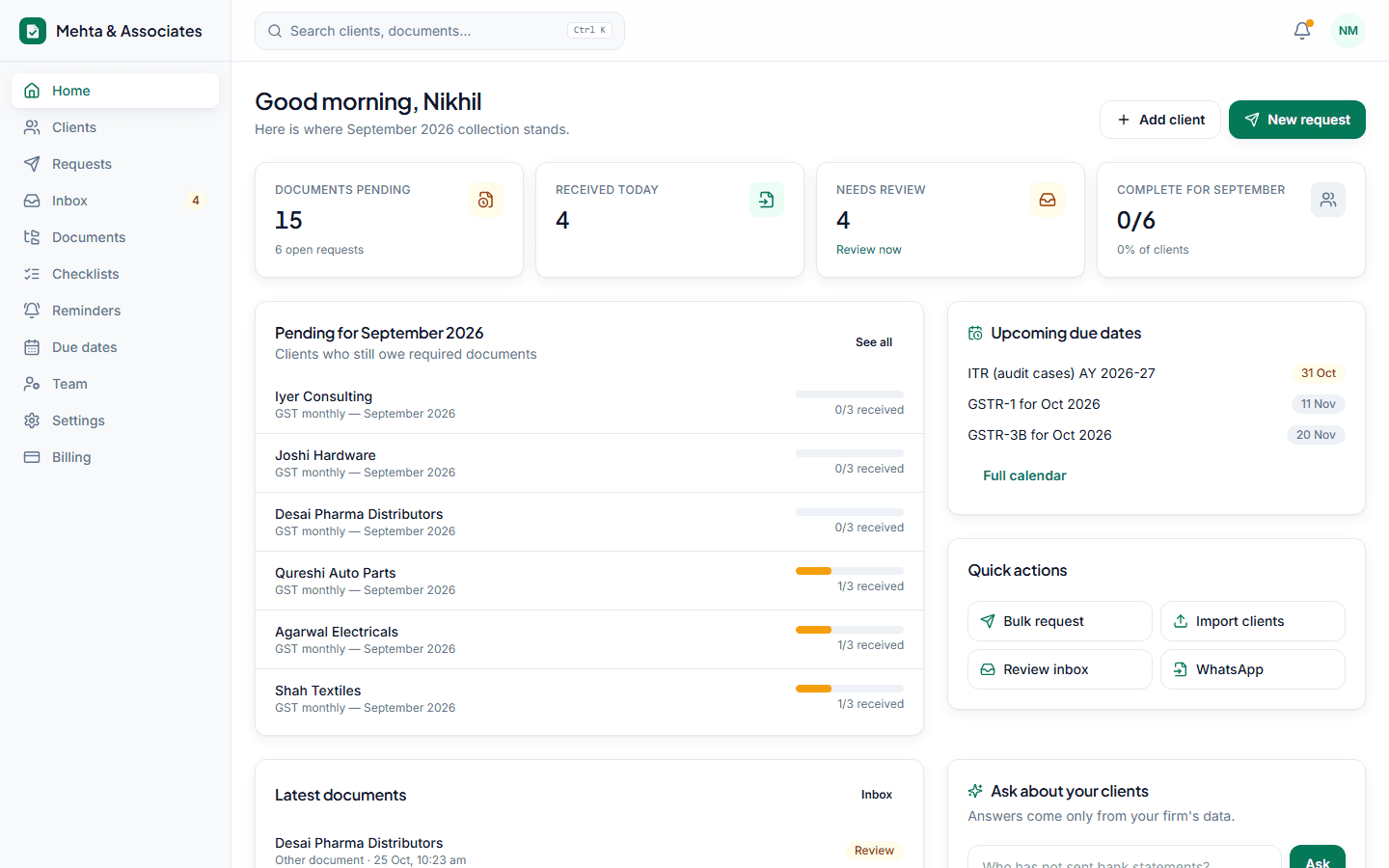Click the sparkle icon beside Ask about your clients
Screen dimensions: 1389x868
975,791
